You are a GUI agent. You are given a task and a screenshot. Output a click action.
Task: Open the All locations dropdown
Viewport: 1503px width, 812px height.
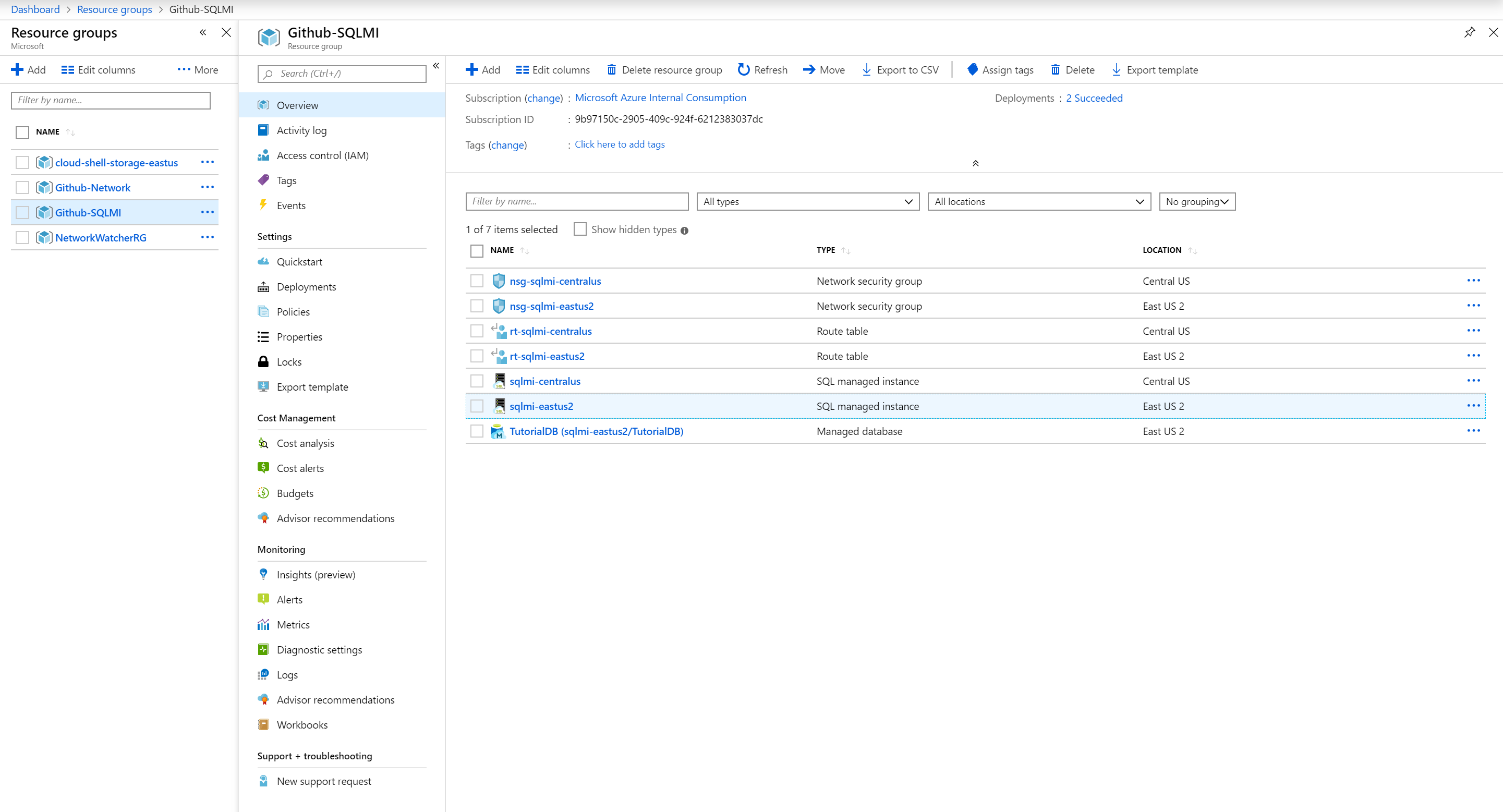pos(1038,201)
